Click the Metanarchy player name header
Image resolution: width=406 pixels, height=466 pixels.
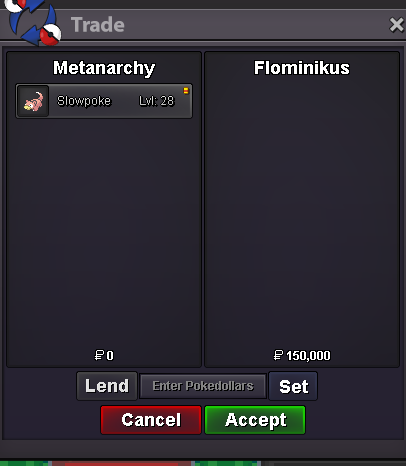(104, 68)
